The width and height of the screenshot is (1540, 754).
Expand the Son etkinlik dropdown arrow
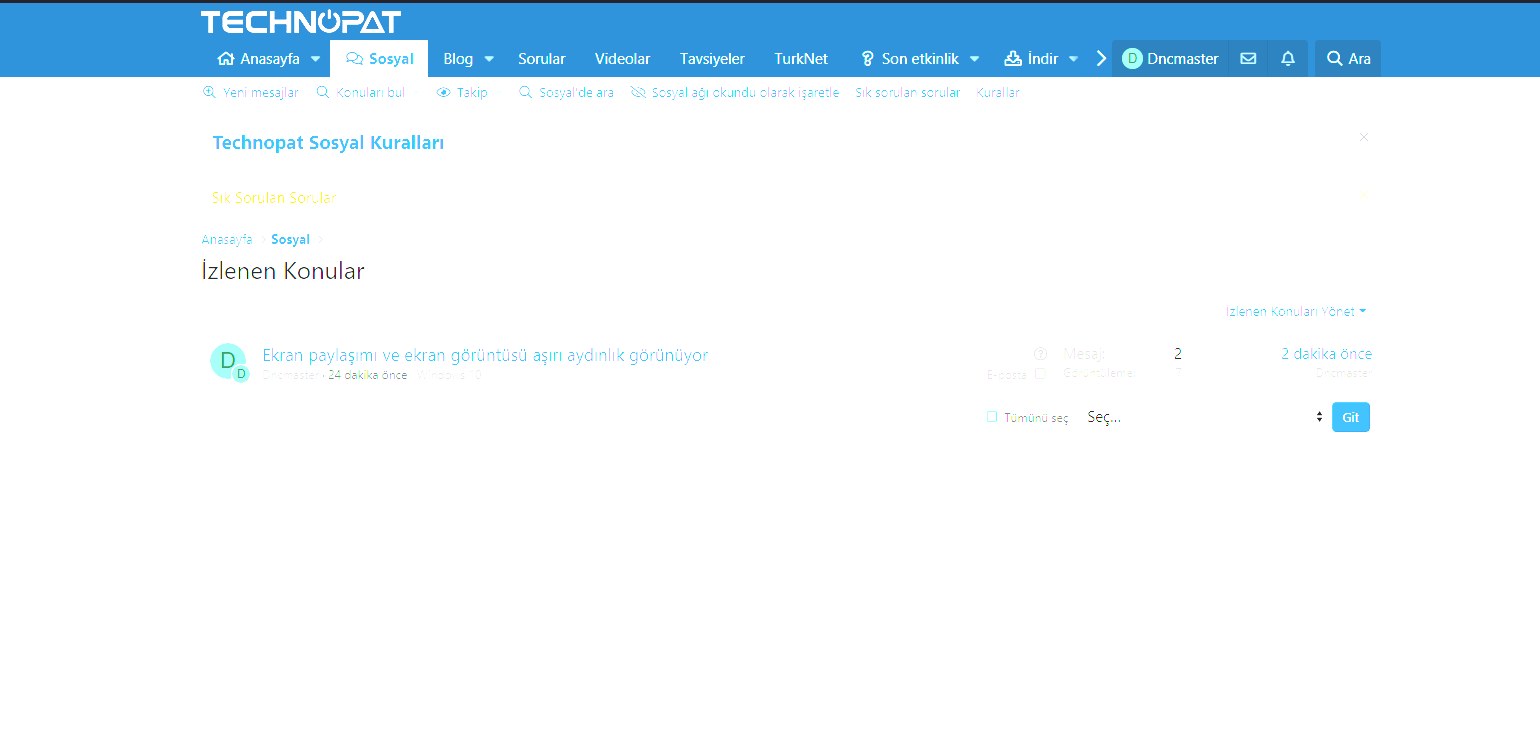pyautogui.click(x=974, y=58)
